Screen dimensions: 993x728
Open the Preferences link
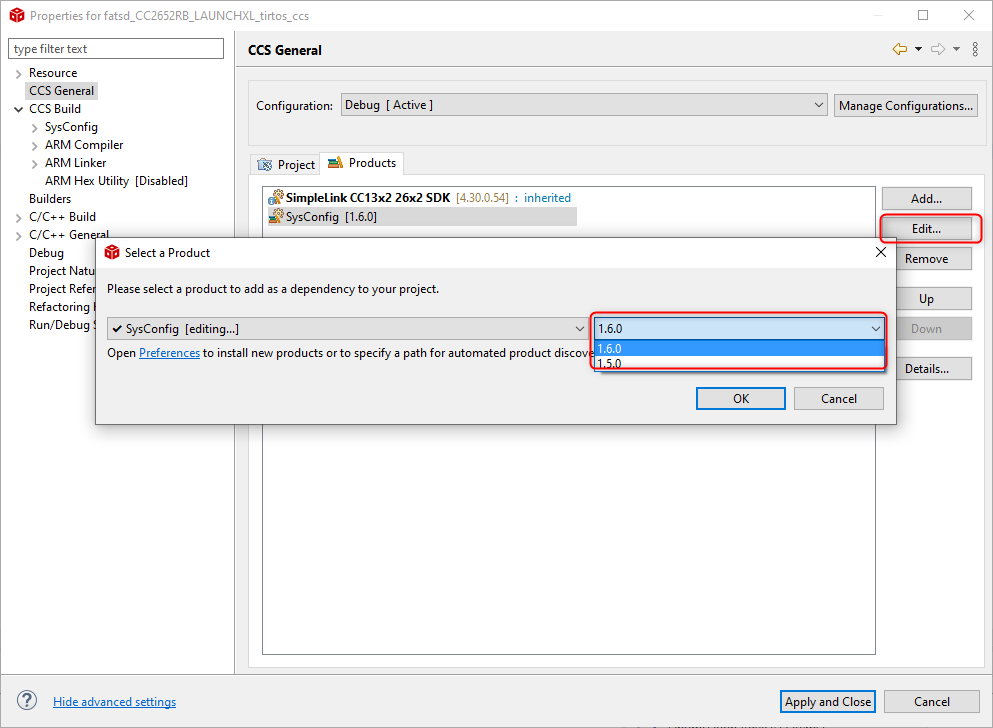click(169, 353)
